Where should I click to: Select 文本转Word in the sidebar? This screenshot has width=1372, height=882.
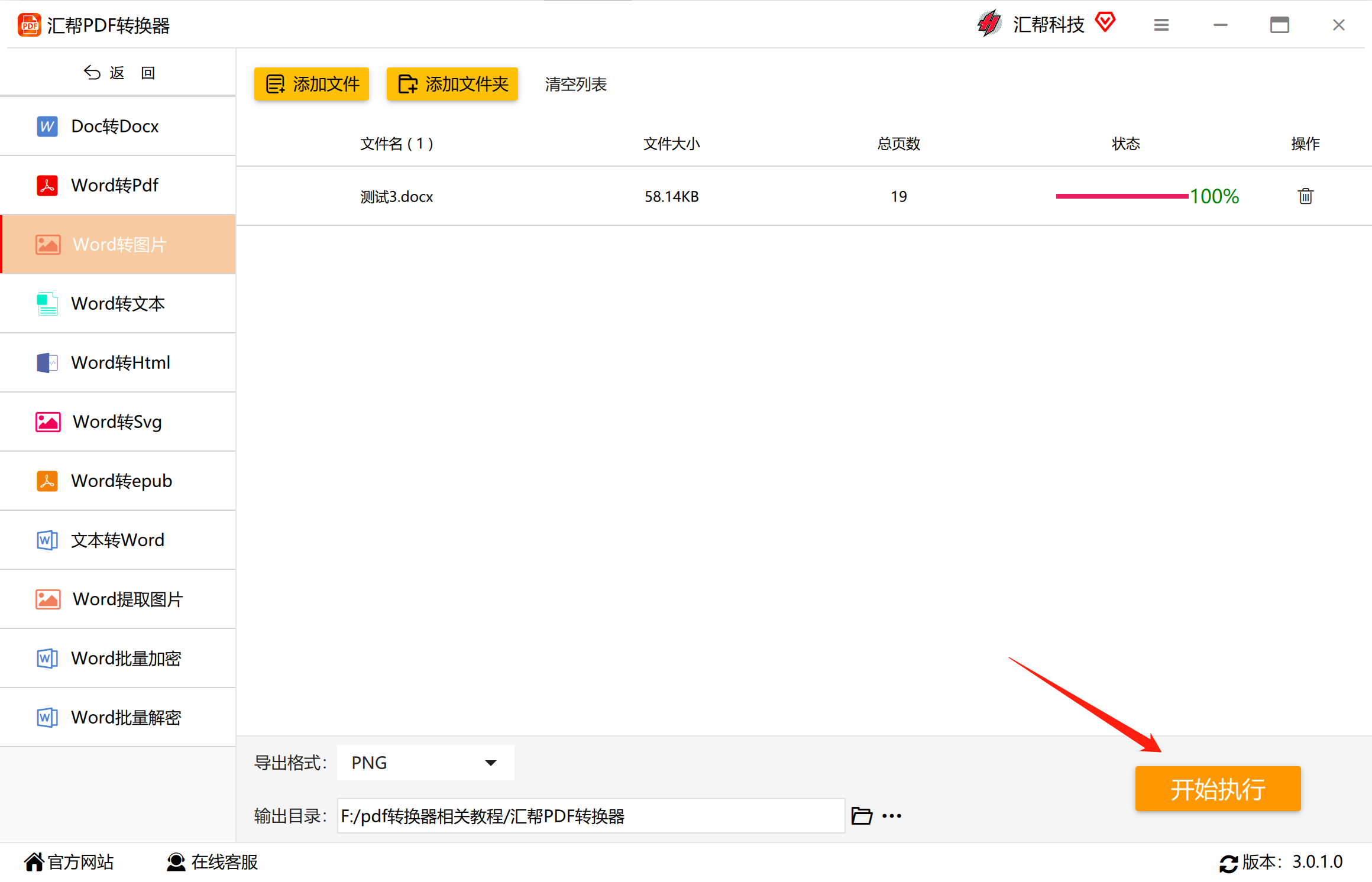click(x=118, y=540)
